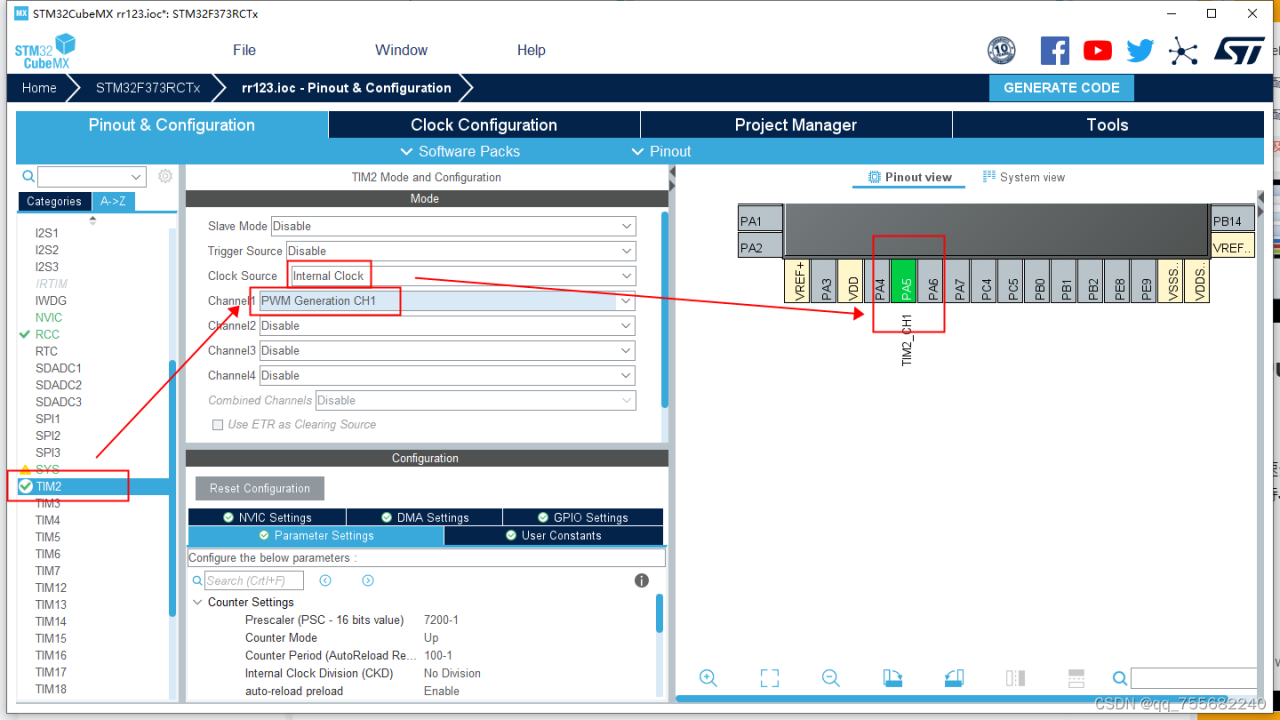The width and height of the screenshot is (1280, 720).
Task: Click the parameter search magnifier icon
Action: (x=197, y=581)
